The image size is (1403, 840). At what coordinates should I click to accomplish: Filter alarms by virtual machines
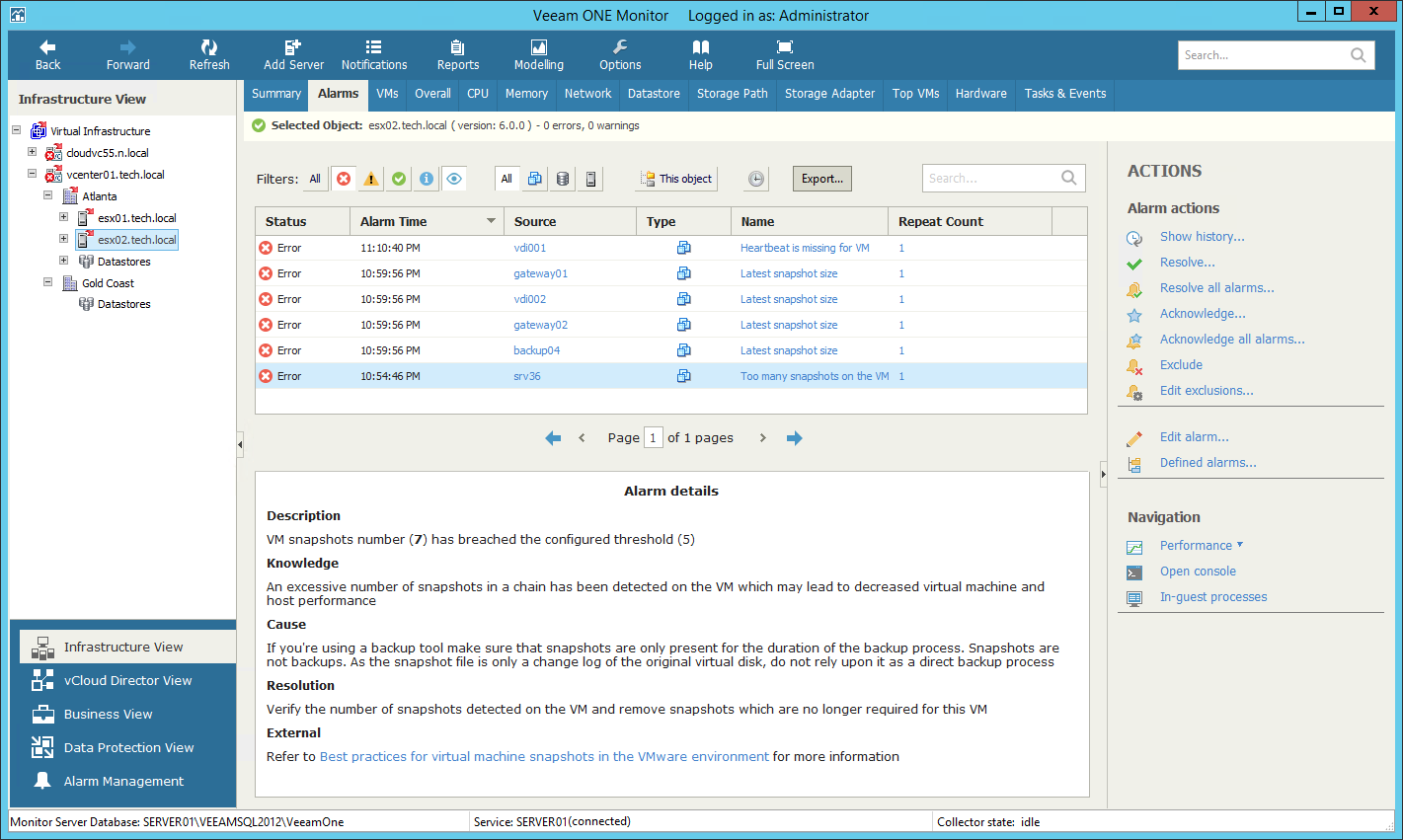(534, 179)
